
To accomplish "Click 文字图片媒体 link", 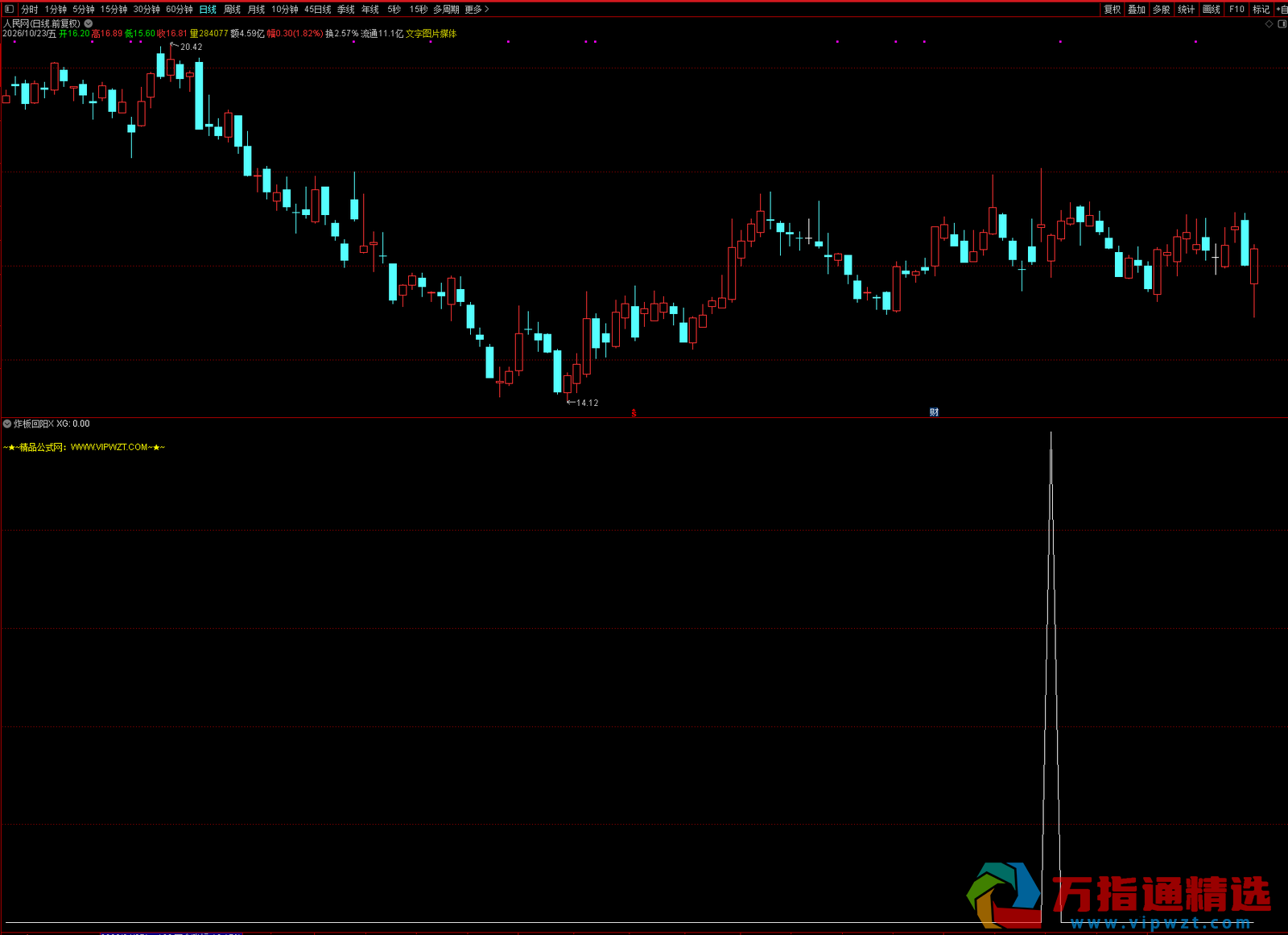I will coord(431,34).
